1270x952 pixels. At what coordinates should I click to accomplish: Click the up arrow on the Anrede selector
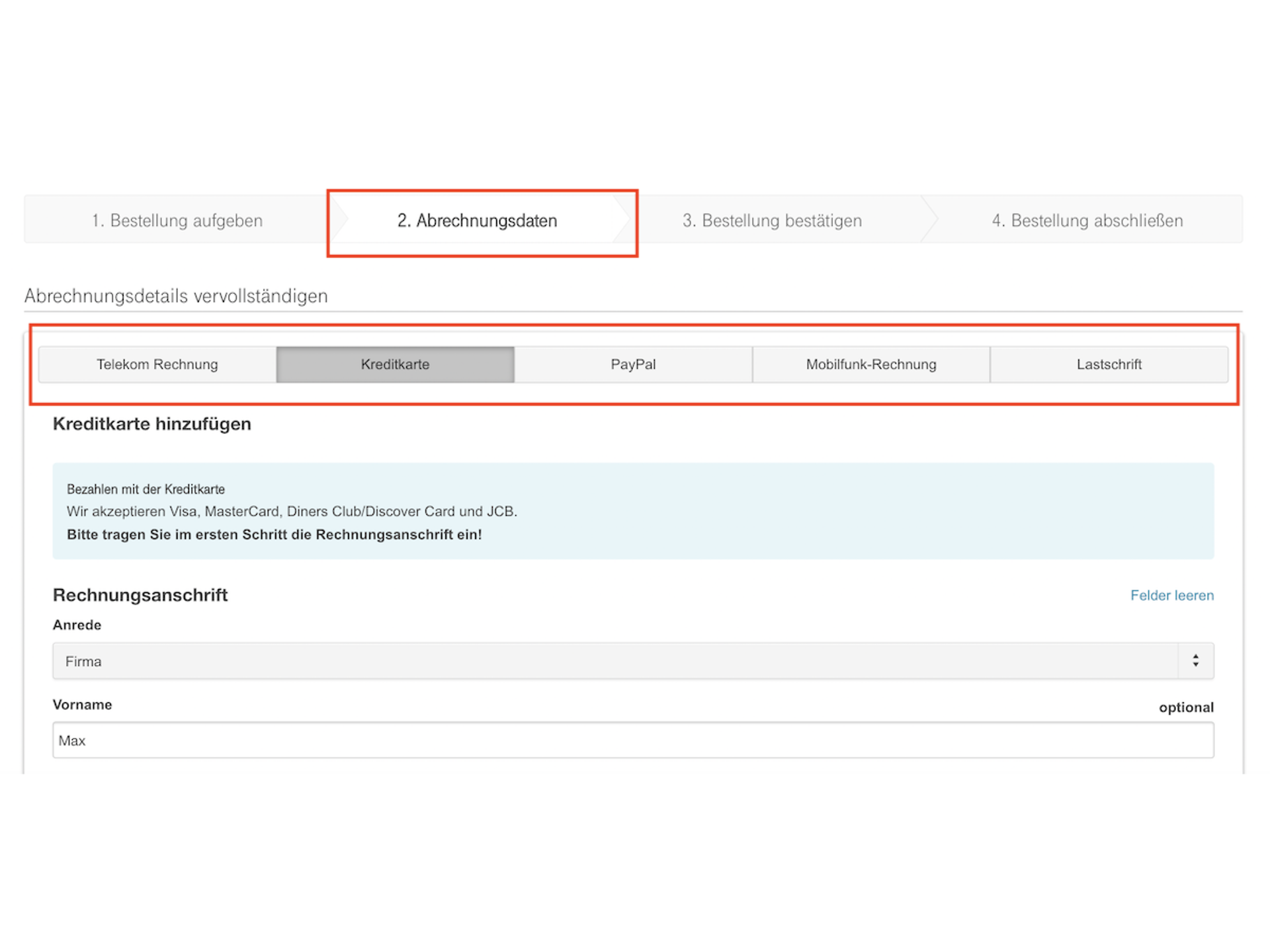[1196, 655]
